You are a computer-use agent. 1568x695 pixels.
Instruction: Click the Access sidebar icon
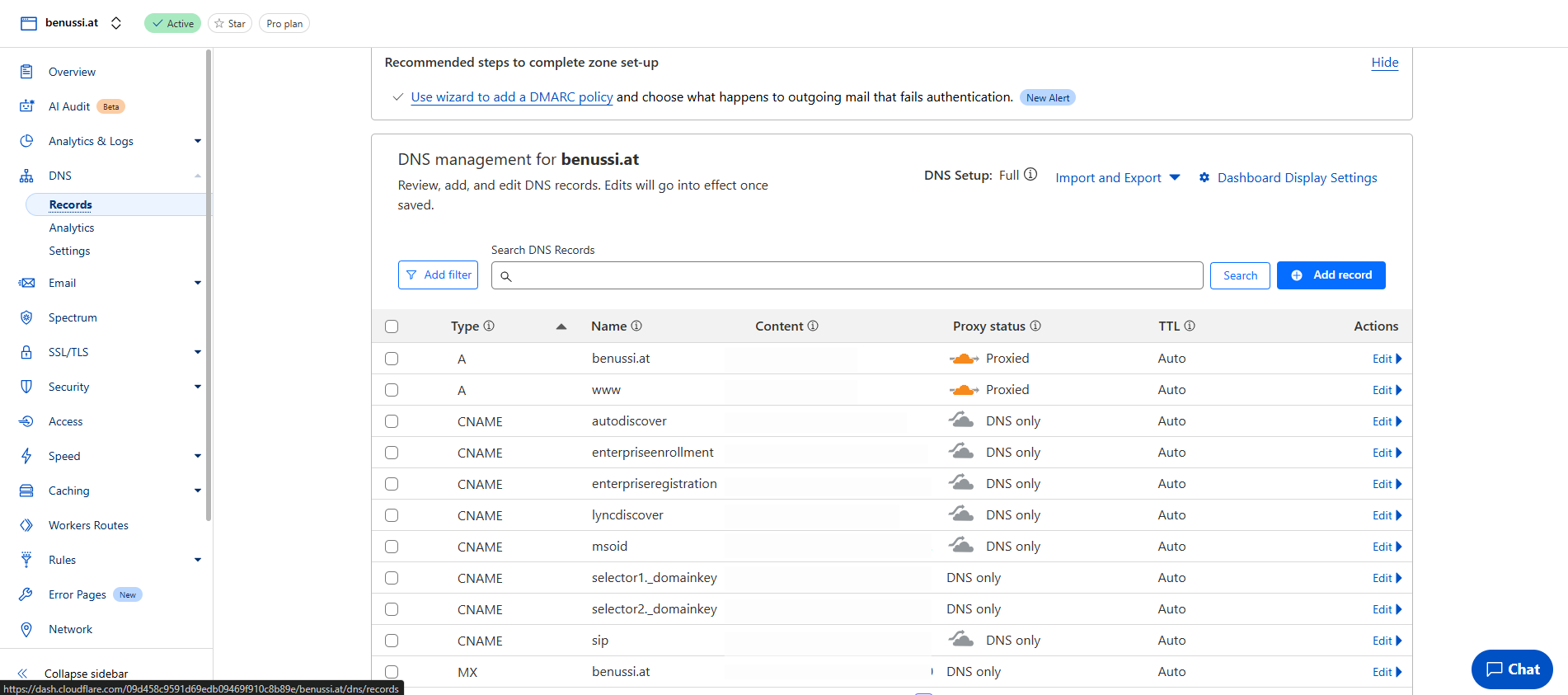(x=26, y=421)
